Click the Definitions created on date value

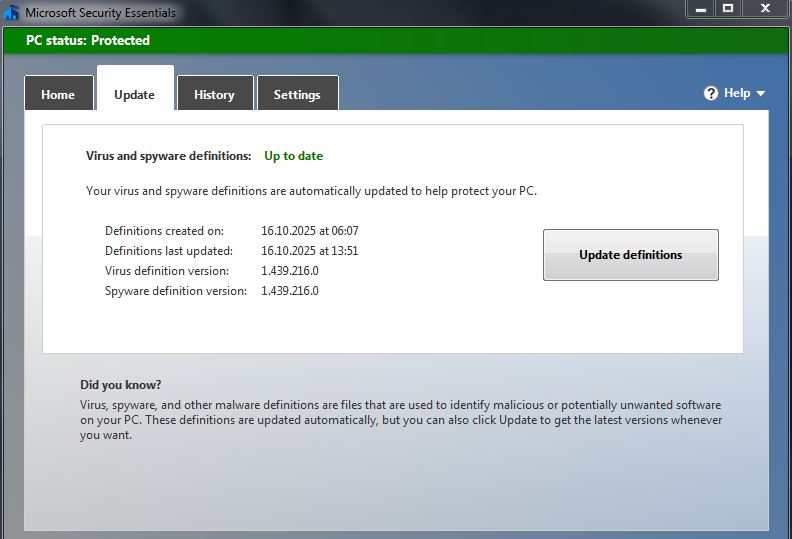pos(309,231)
